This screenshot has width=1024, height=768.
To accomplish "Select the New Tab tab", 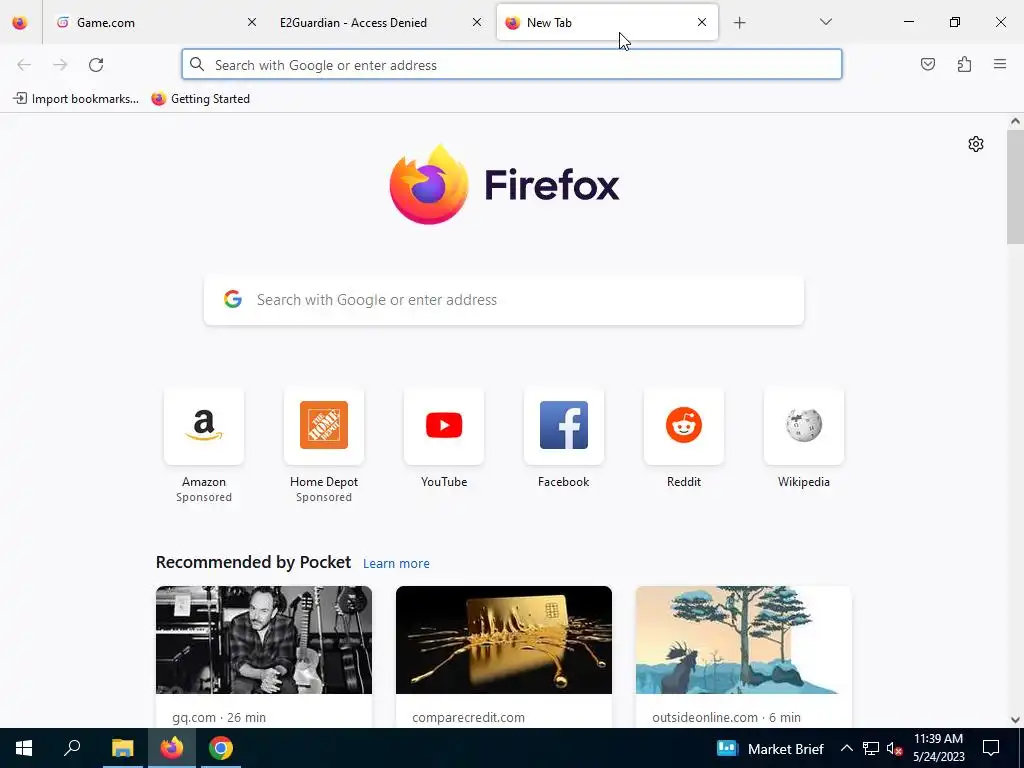I will (607, 23).
